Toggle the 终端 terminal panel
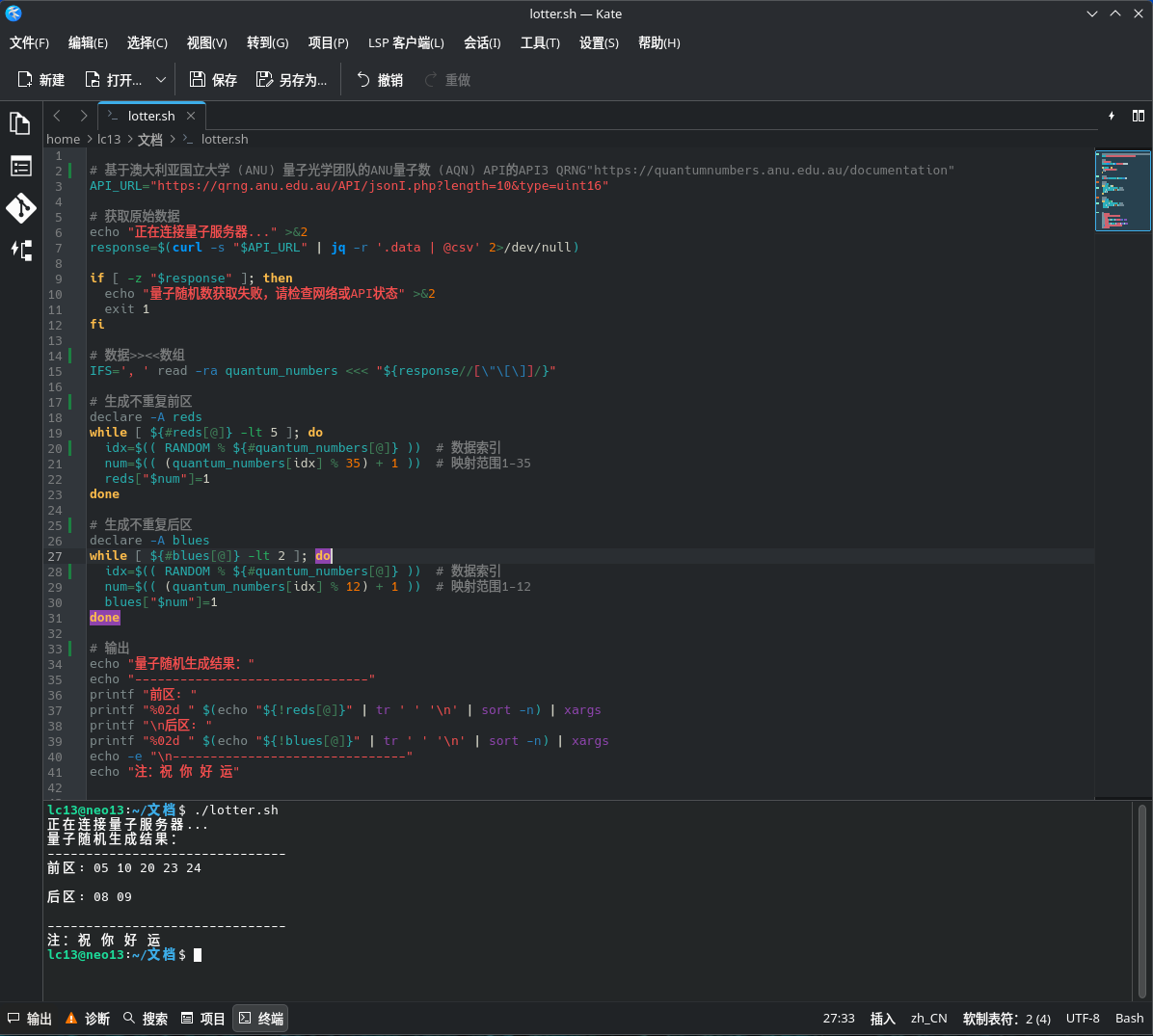 tap(260, 1019)
